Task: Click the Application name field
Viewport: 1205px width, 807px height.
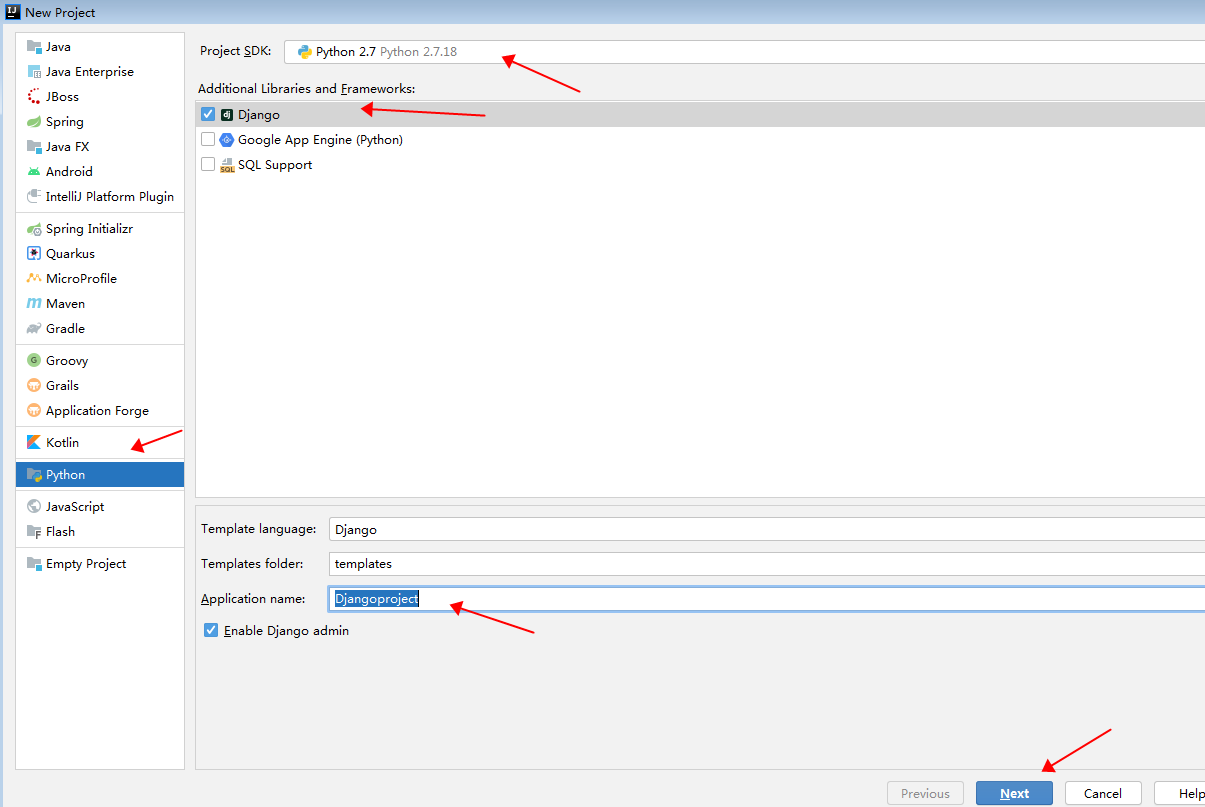Action: (x=767, y=599)
